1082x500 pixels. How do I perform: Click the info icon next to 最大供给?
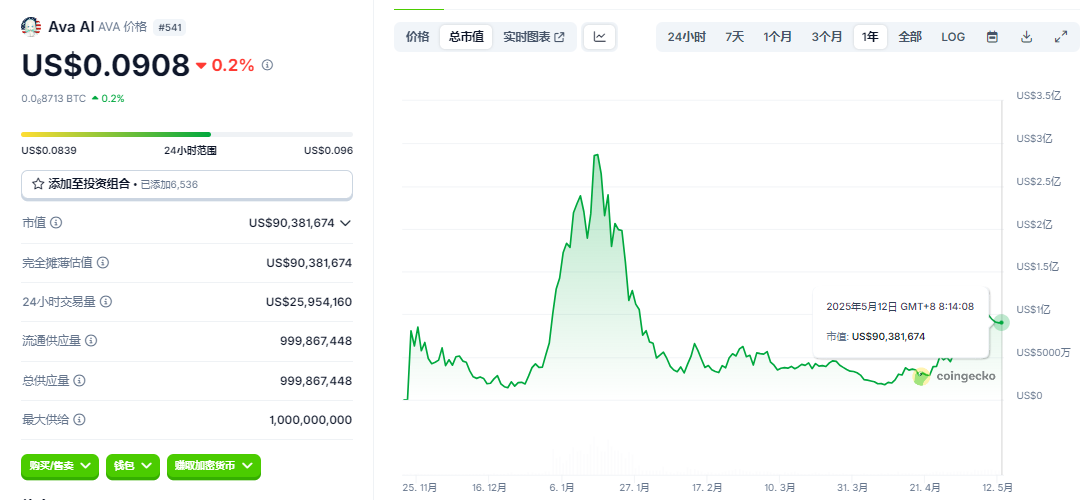coord(79,420)
